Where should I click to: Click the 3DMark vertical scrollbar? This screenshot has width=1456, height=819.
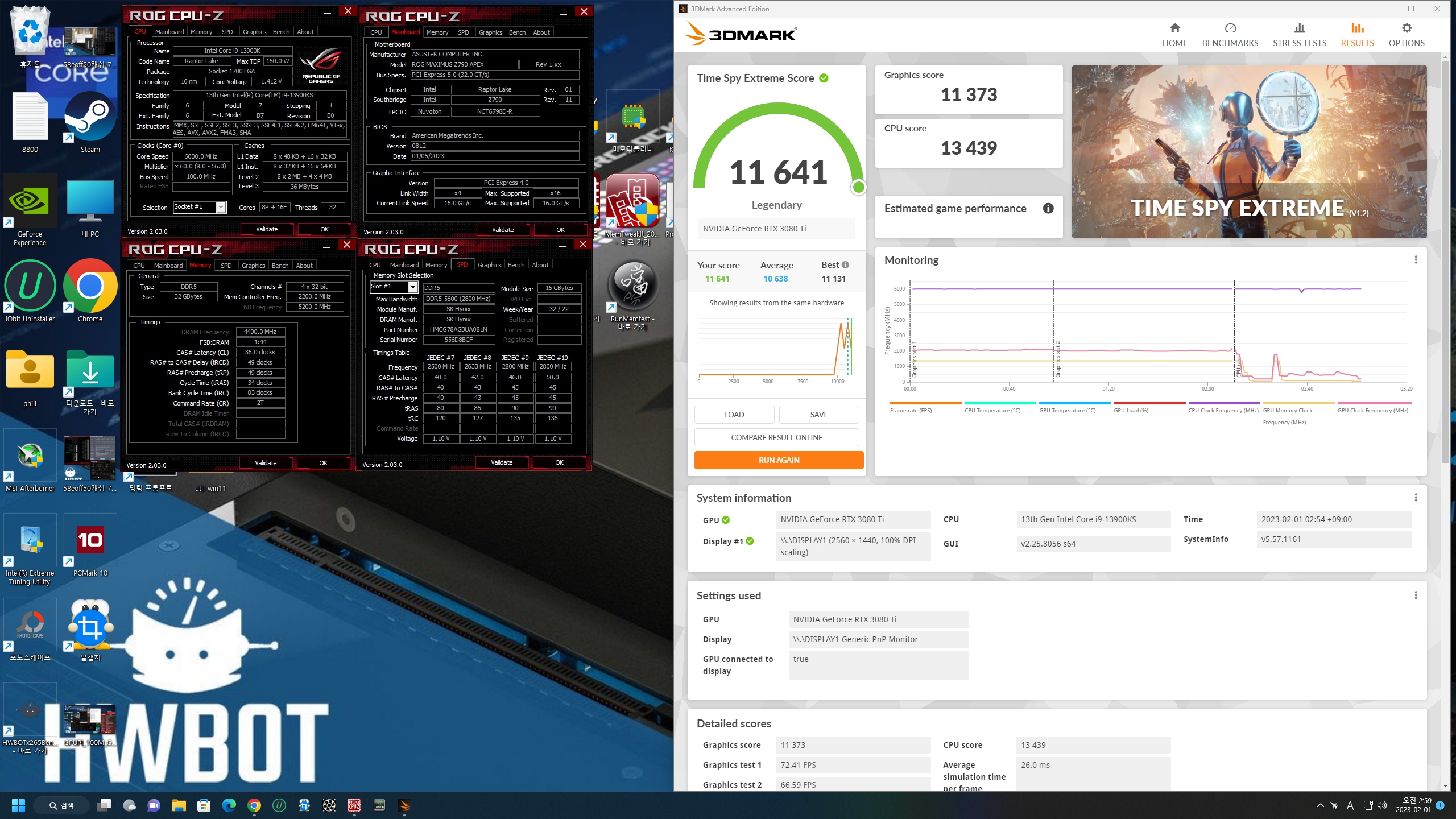[x=1445, y=262]
